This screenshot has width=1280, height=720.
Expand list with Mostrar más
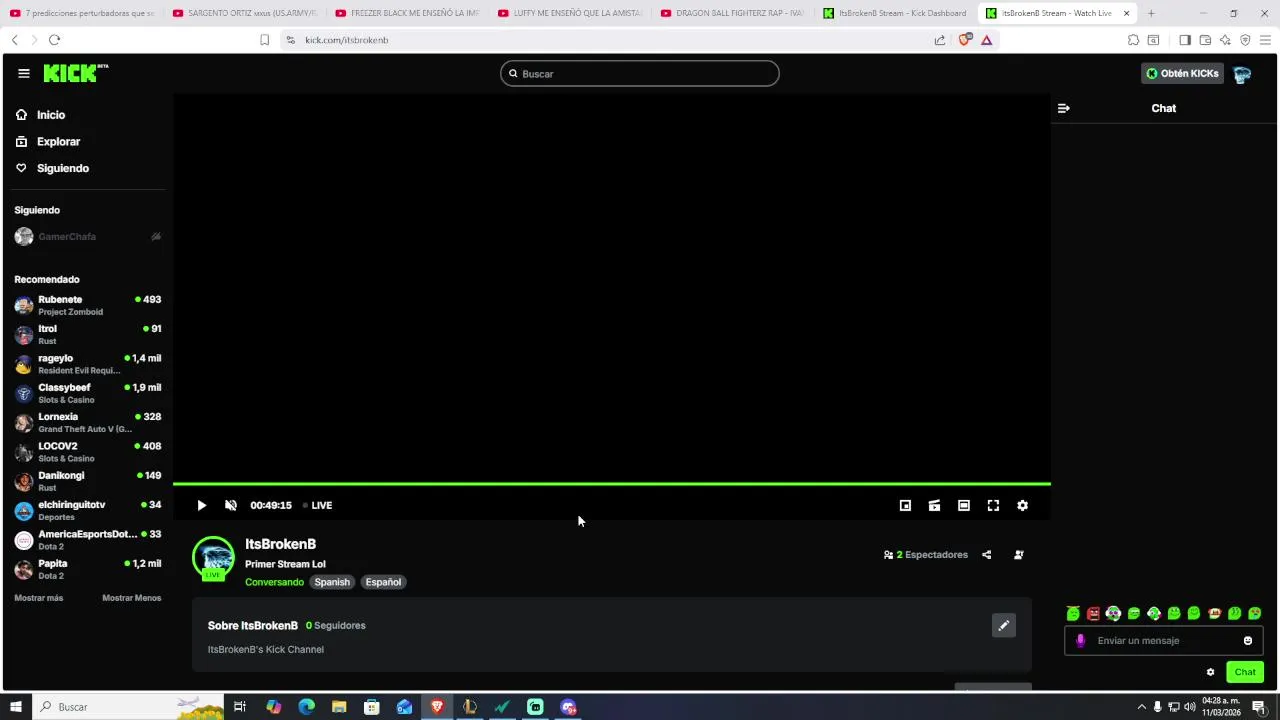point(38,598)
